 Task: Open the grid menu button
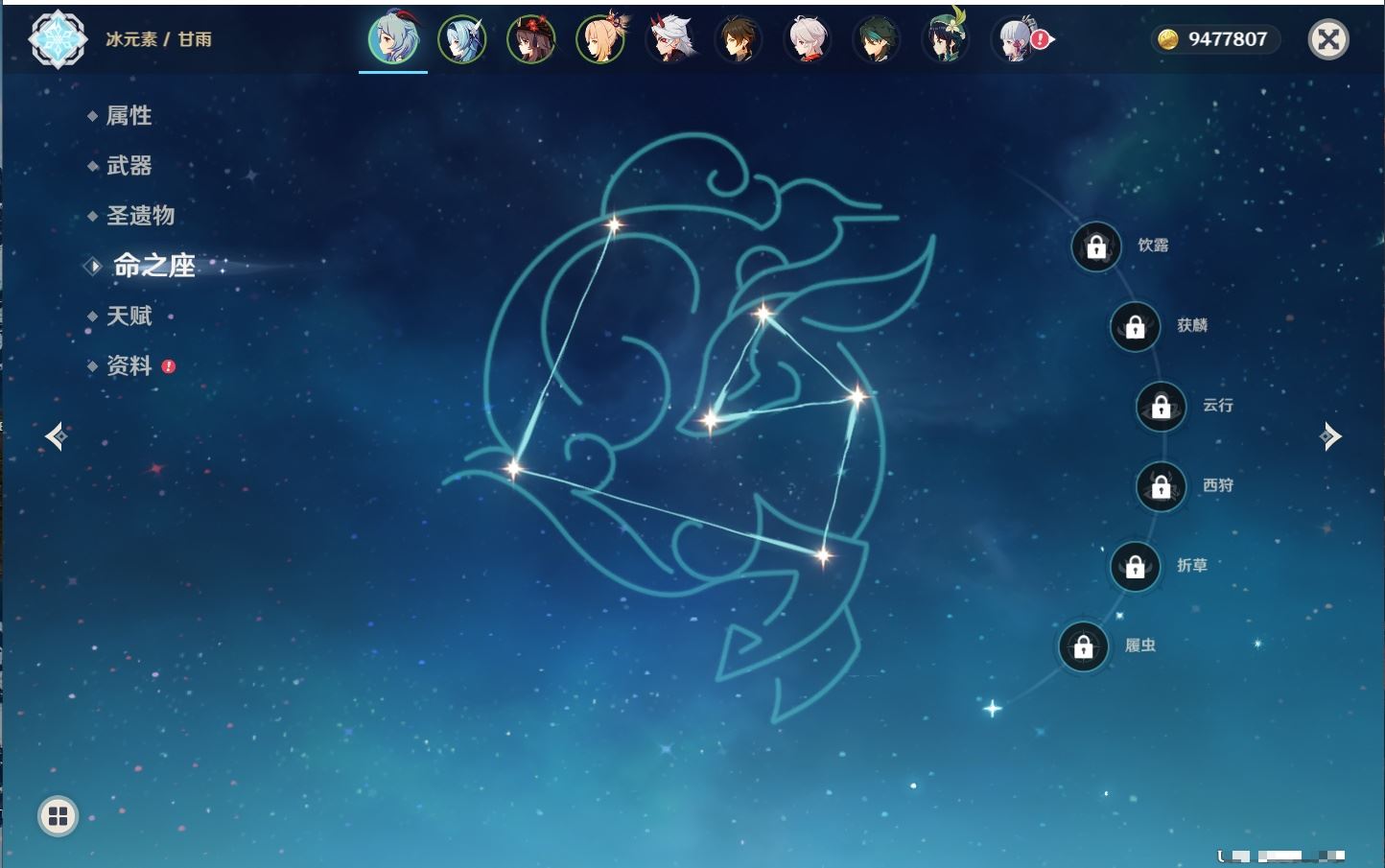pyautogui.click(x=58, y=816)
